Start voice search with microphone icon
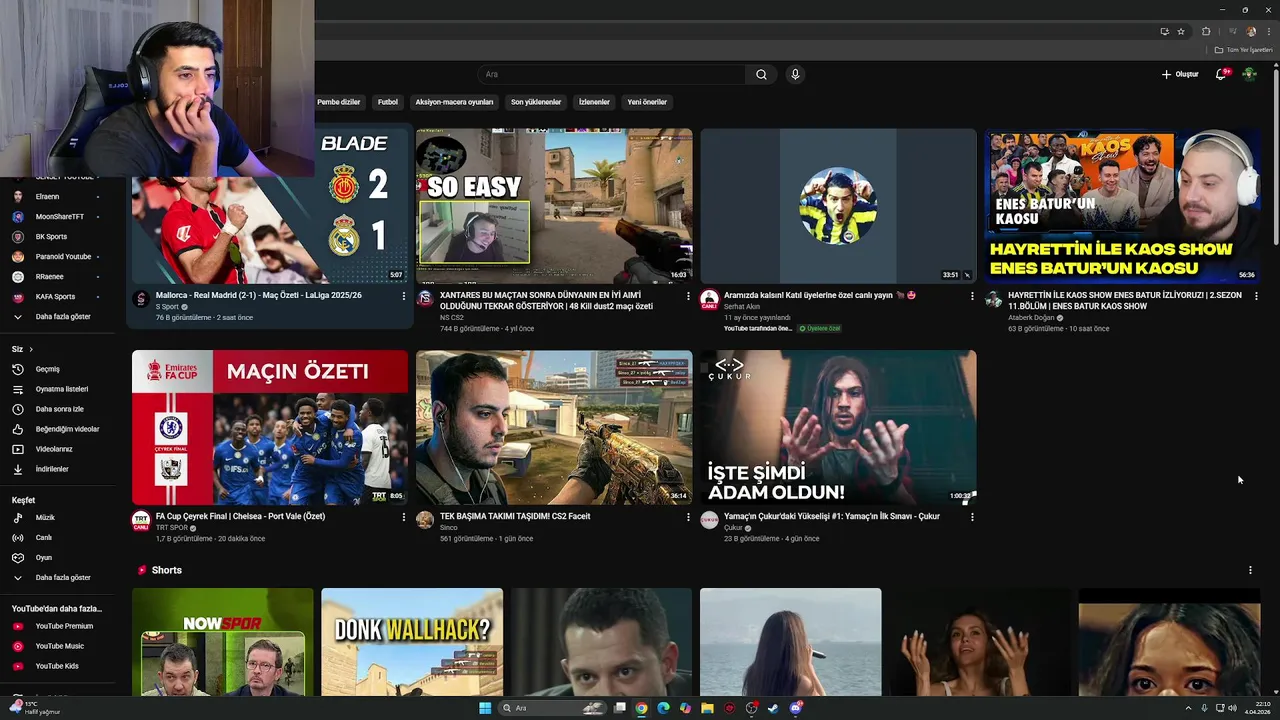Image resolution: width=1280 pixels, height=720 pixels. click(x=795, y=74)
